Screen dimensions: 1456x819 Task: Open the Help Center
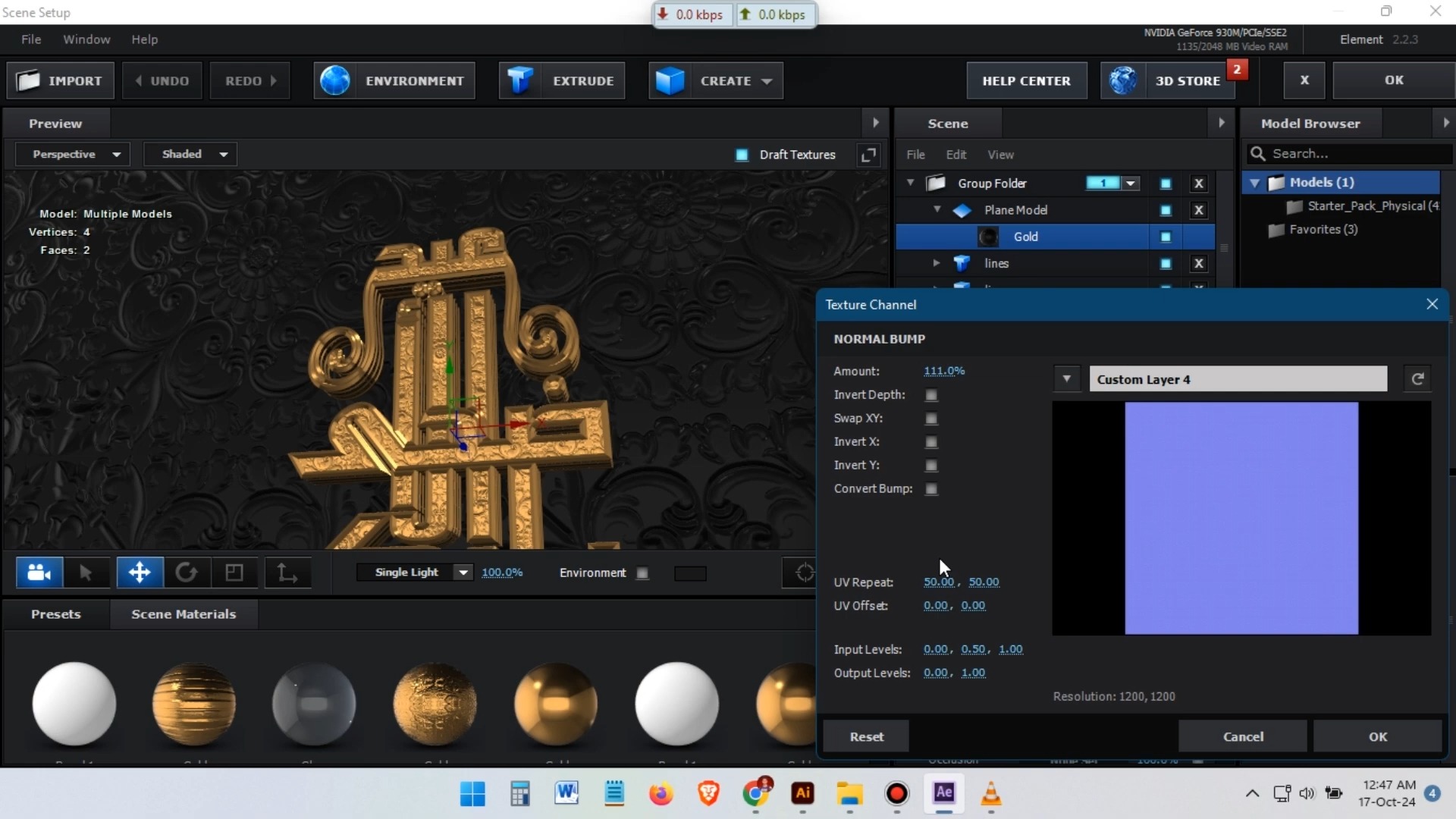click(x=1027, y=80)
